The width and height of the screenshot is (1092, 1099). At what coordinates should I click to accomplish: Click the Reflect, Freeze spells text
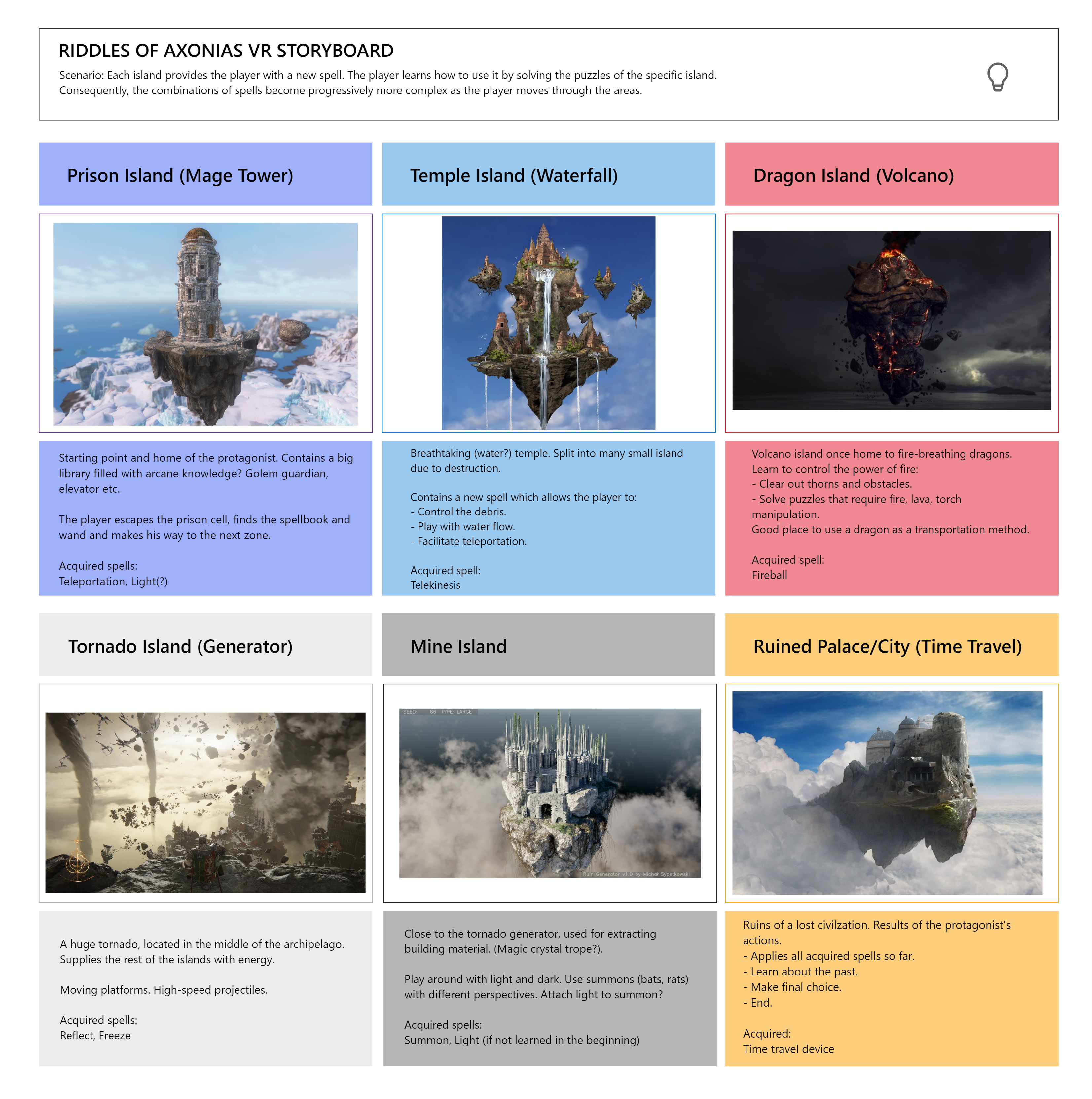click(x=95, y=1035)
